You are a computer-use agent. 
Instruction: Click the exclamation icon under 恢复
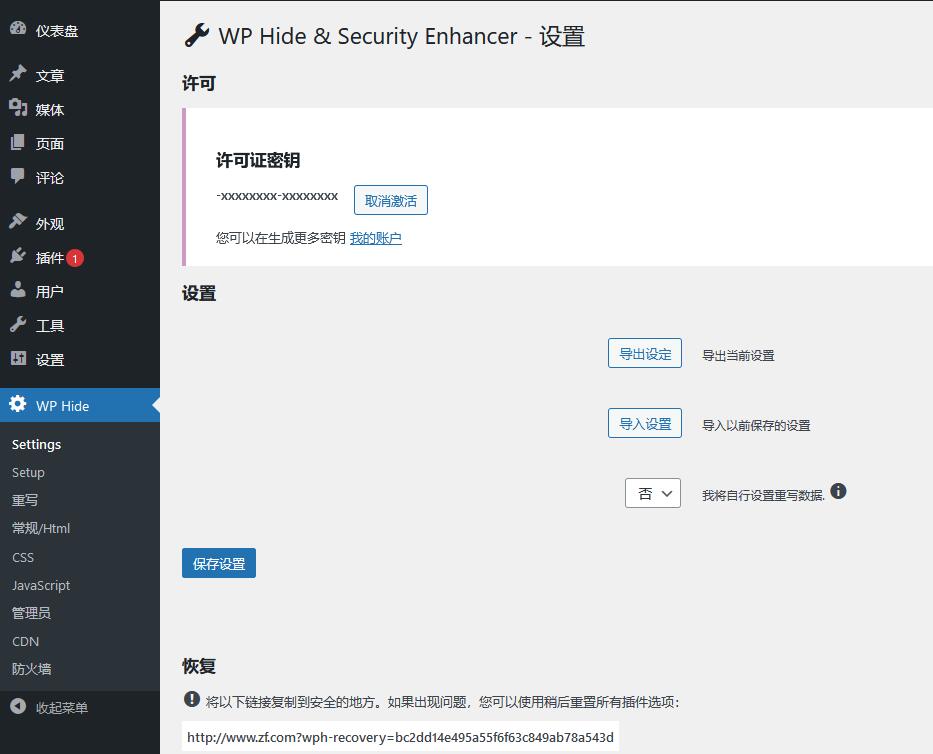[192, 699]
